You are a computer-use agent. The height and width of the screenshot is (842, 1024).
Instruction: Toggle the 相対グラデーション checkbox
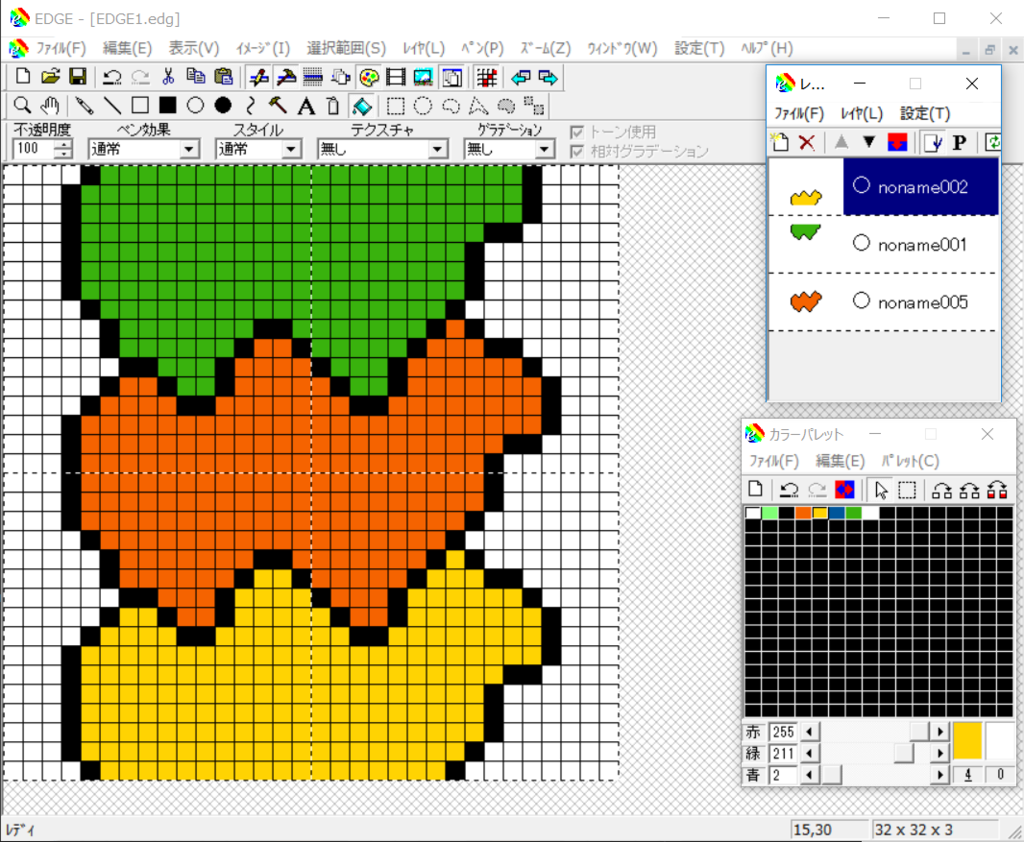pyautogui.click(x=577, y=152)
